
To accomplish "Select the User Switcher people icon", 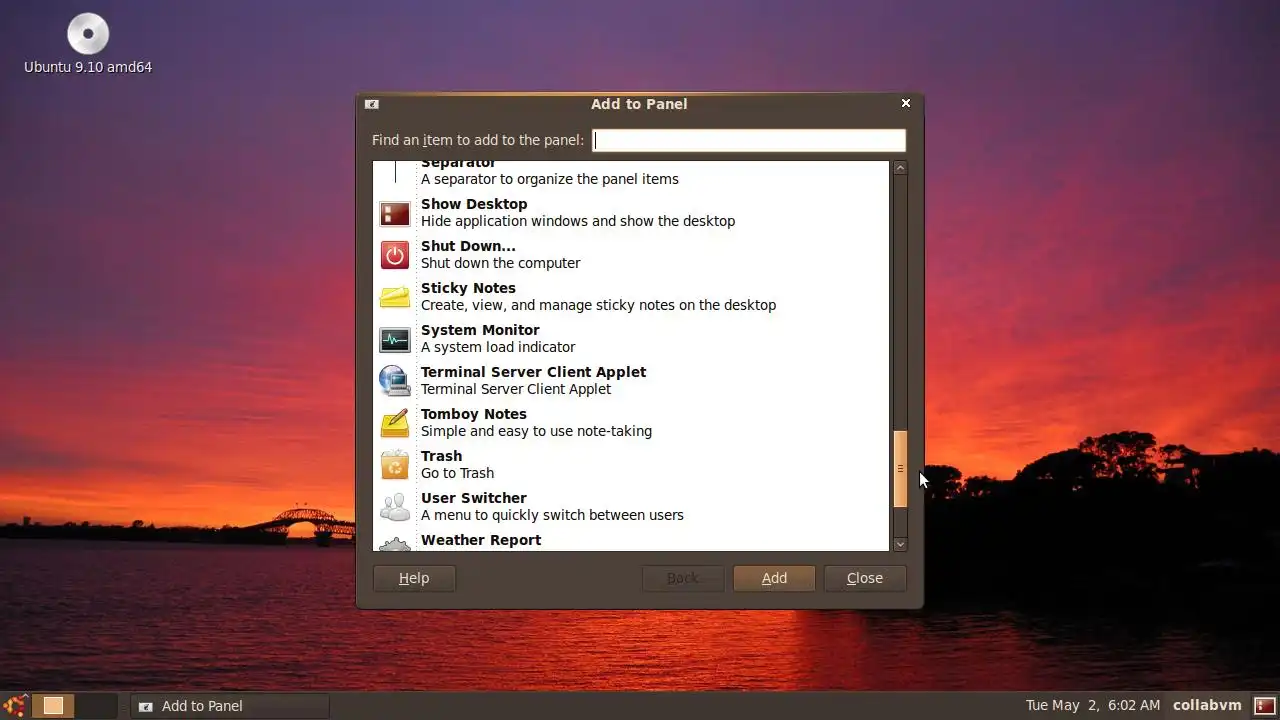I will coord(395,507).
